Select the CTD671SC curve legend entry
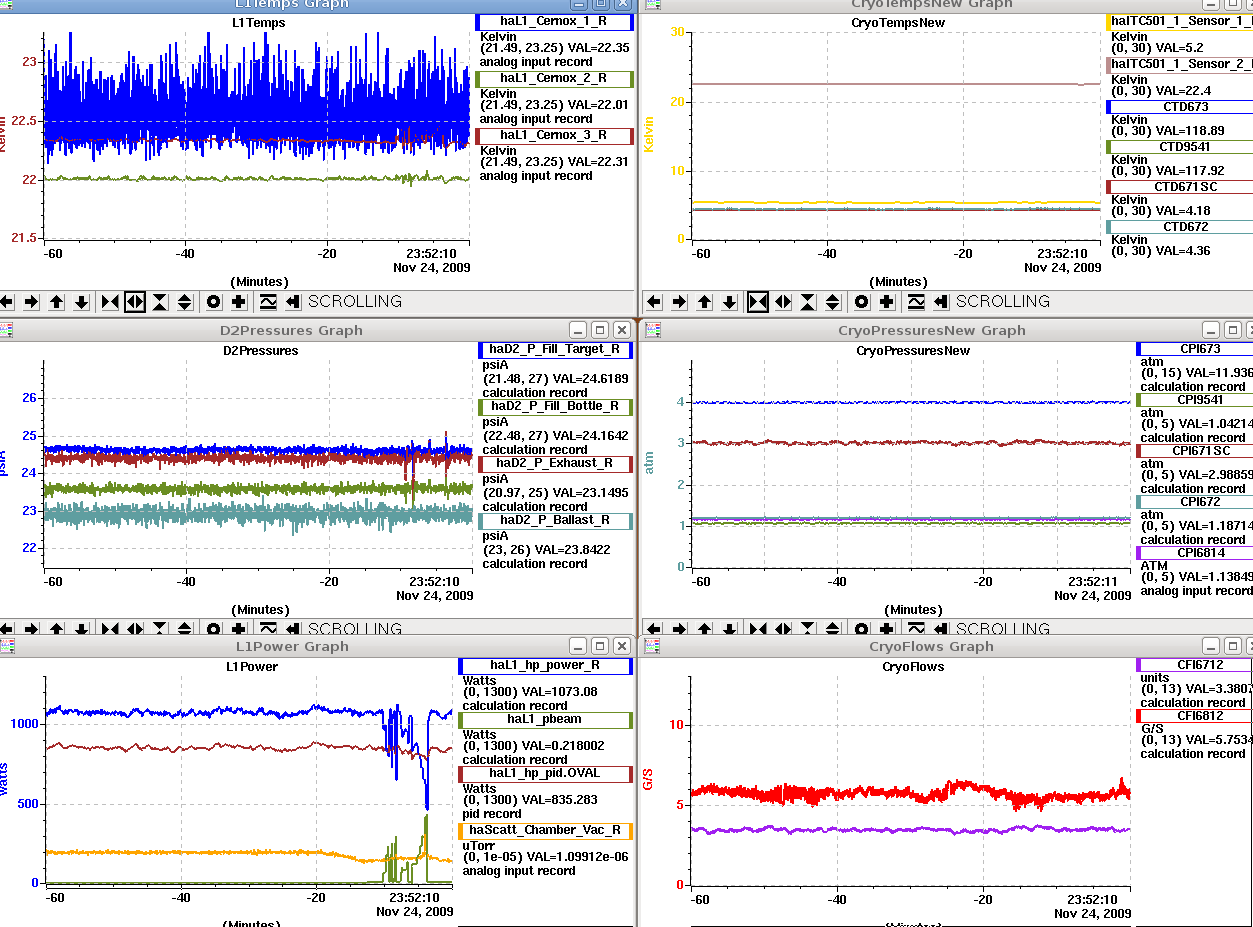The width and height of the screenshot is (1253, 927). [x=1179, y=187]
